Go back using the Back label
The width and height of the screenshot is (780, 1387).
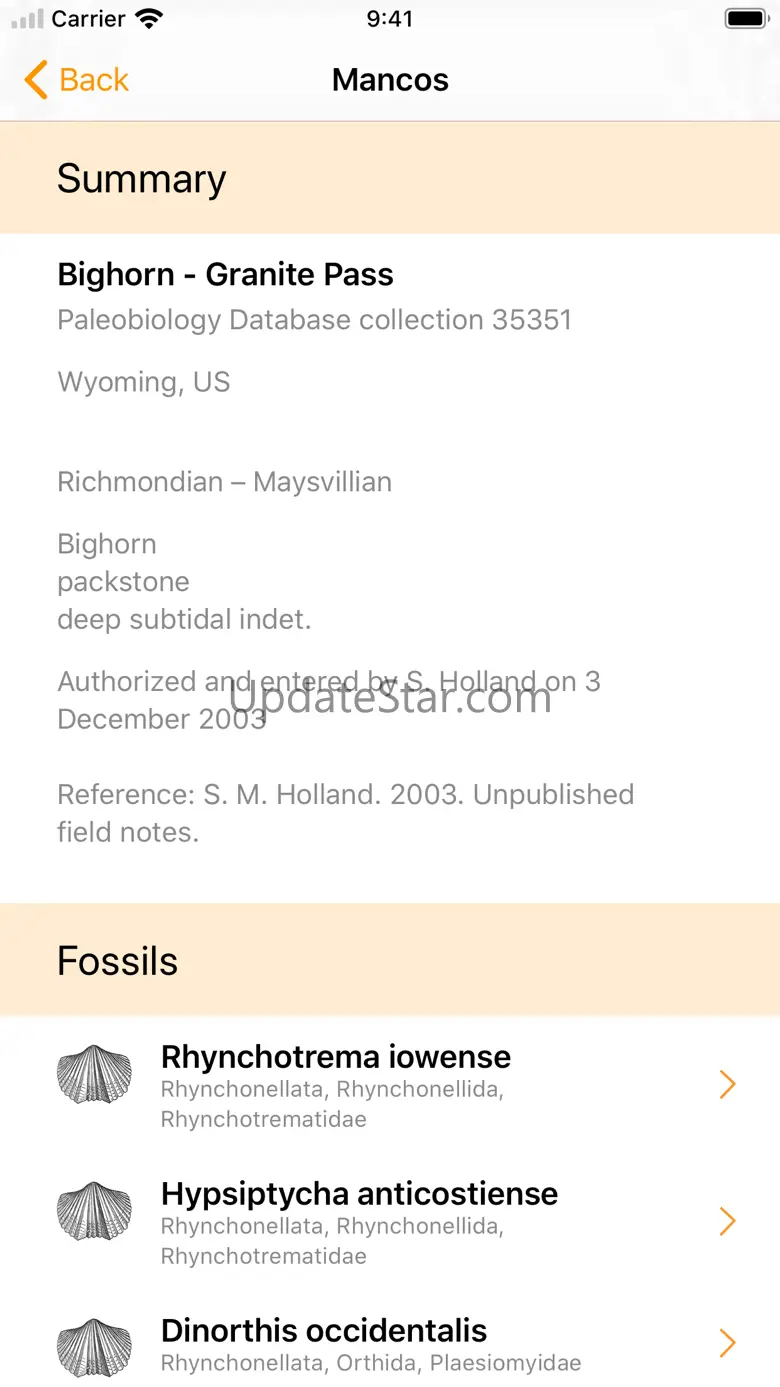[x=94, y=80]
